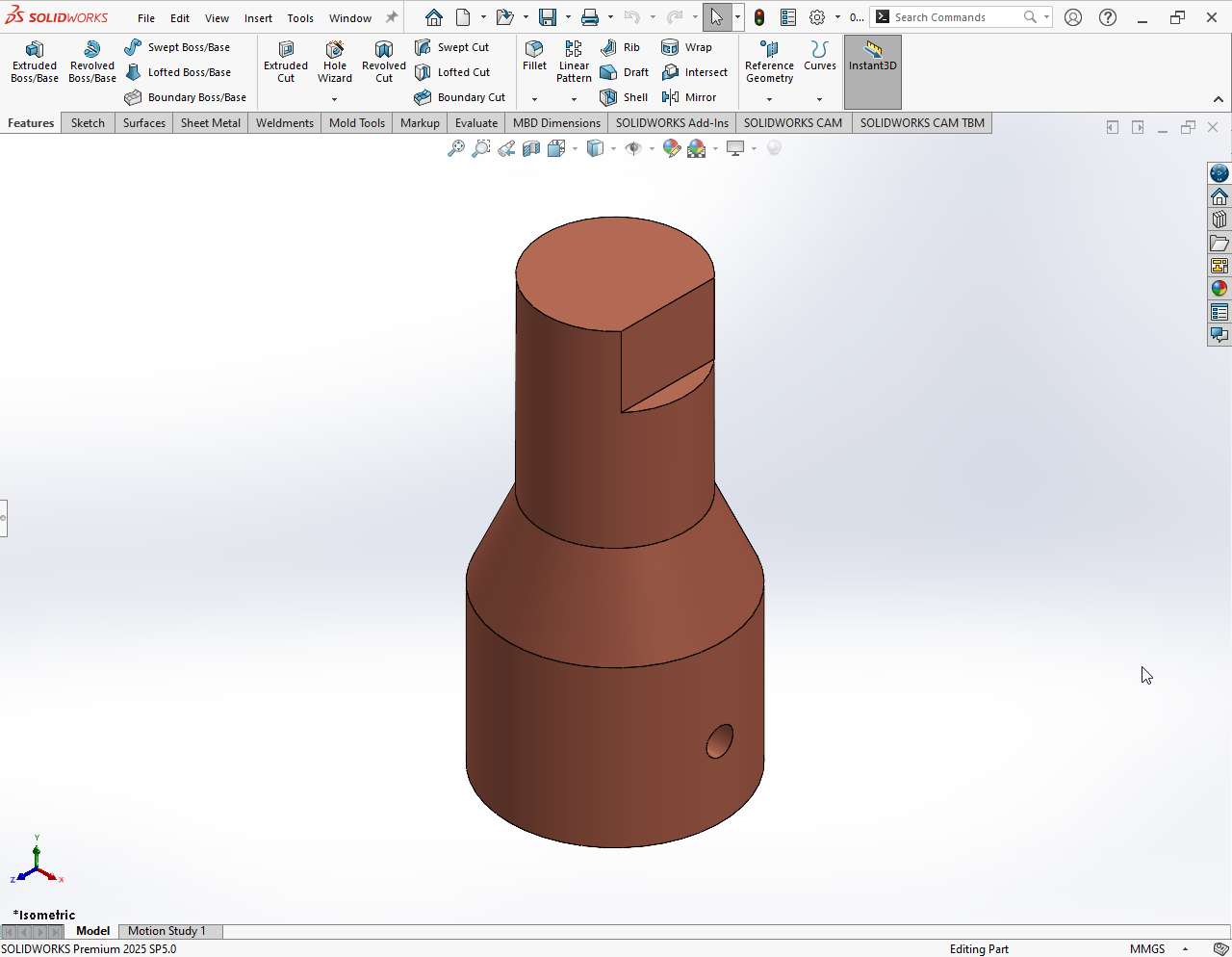Choose the Shell feature icon
1232x957 pixels.
(624, 97)
